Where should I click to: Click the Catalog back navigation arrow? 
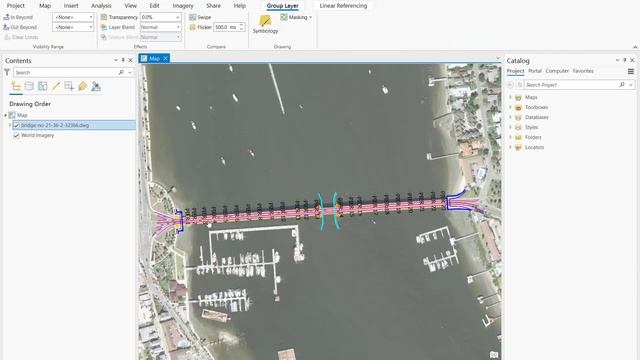[x=510, y=84]
